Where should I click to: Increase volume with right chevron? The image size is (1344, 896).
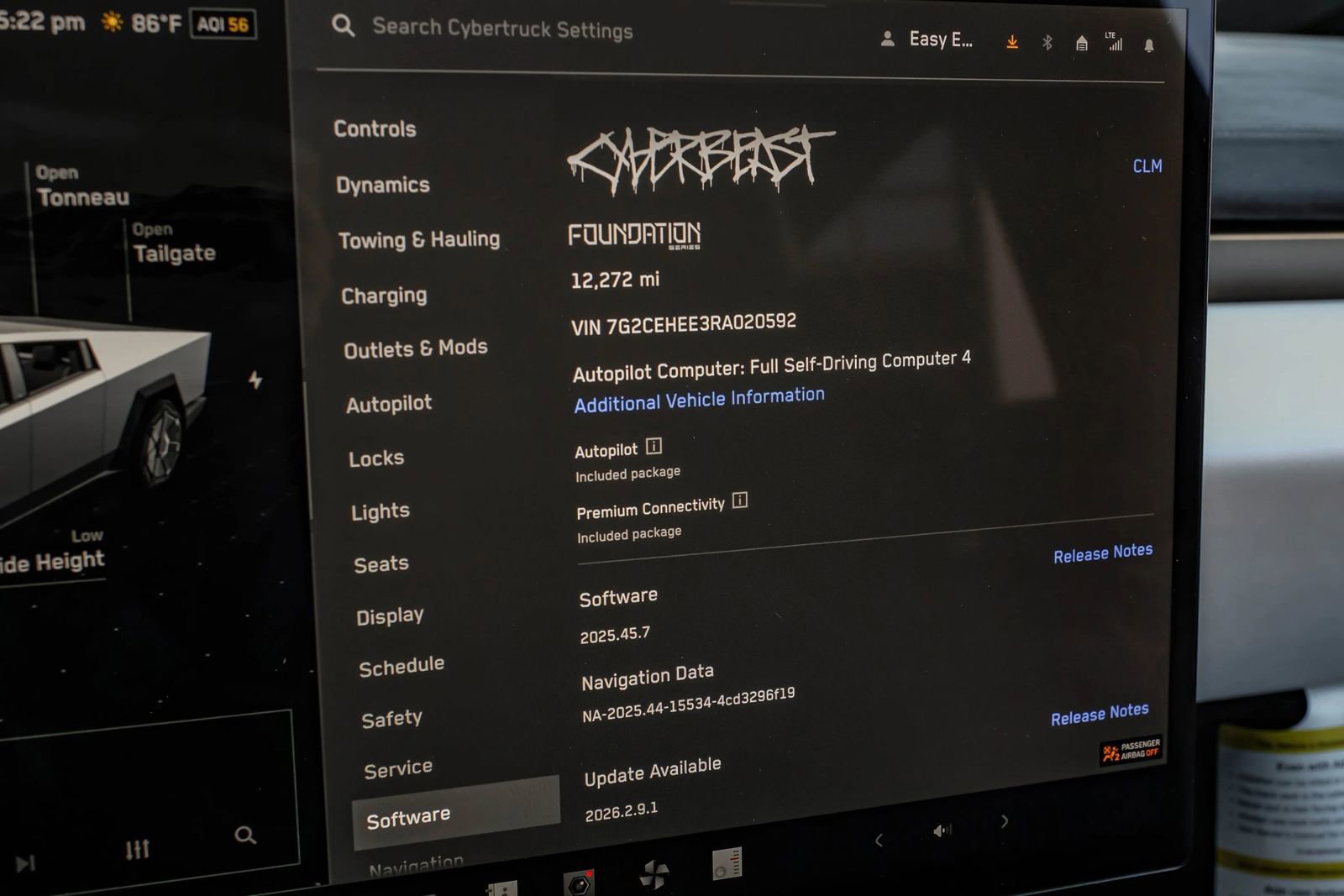(x=1005, y=821)
